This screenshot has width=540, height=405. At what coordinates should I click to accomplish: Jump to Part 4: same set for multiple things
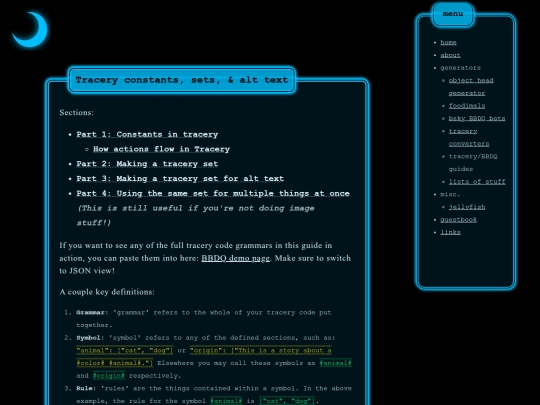(213, 194)
